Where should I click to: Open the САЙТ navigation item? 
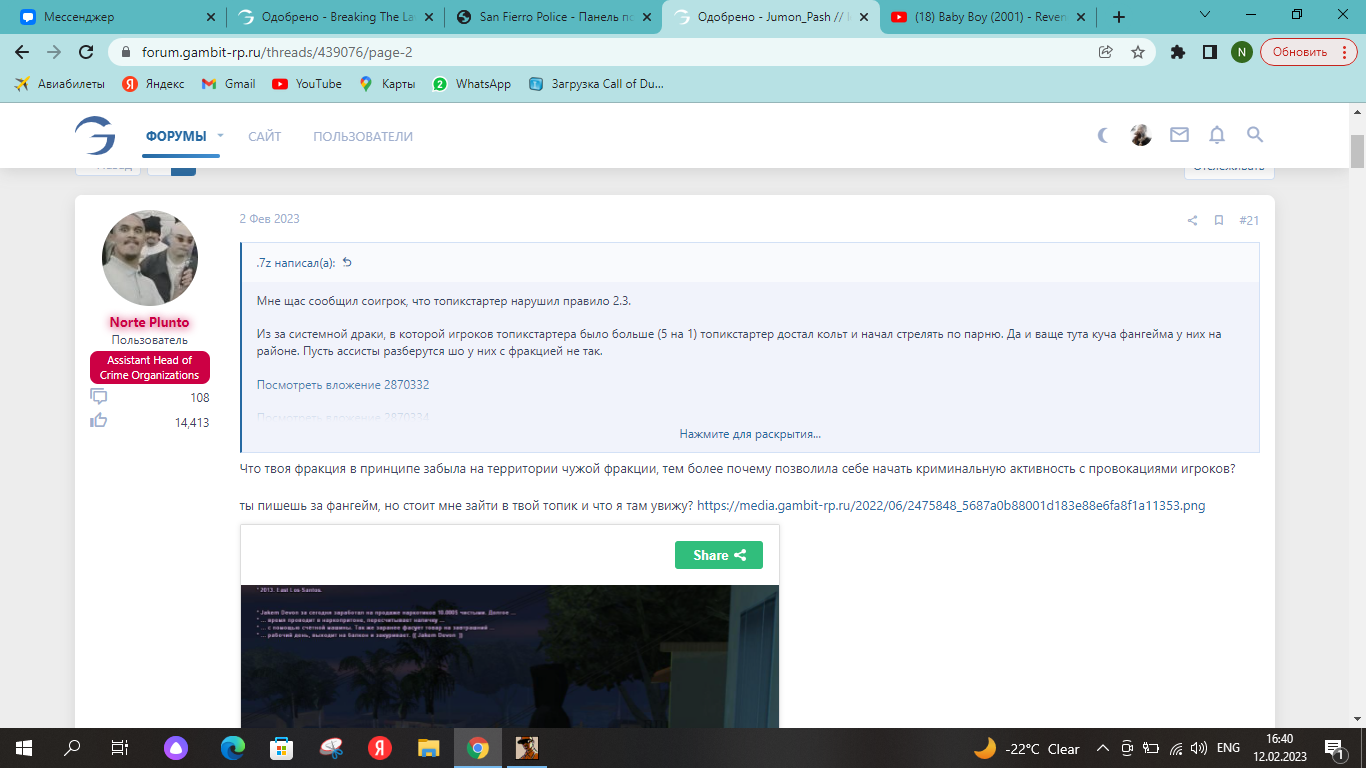tap(265, 136)
